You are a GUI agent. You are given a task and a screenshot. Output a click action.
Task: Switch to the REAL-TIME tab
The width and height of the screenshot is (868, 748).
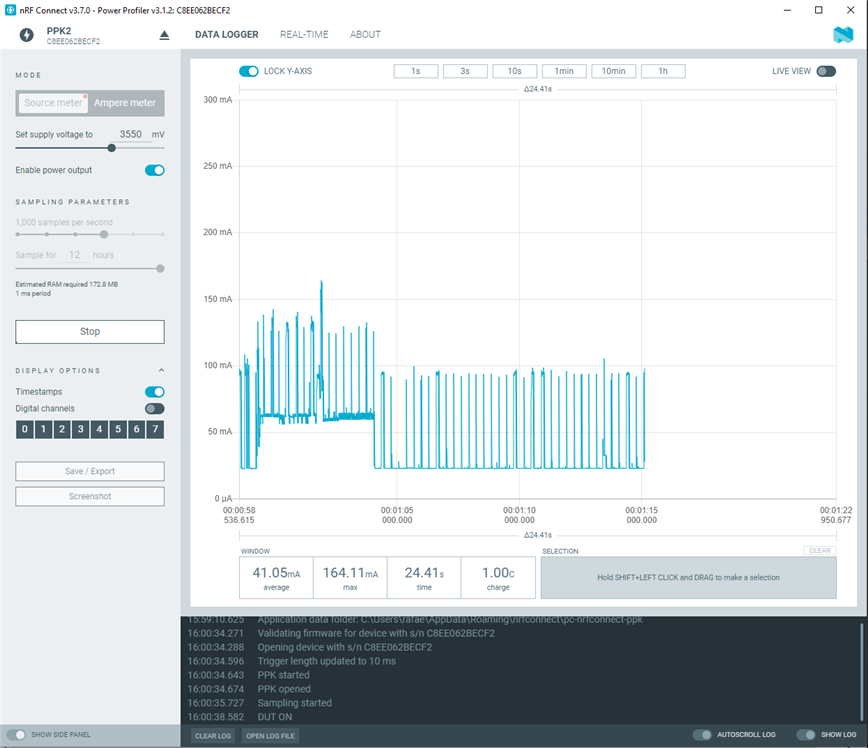[x=303, y=34]
